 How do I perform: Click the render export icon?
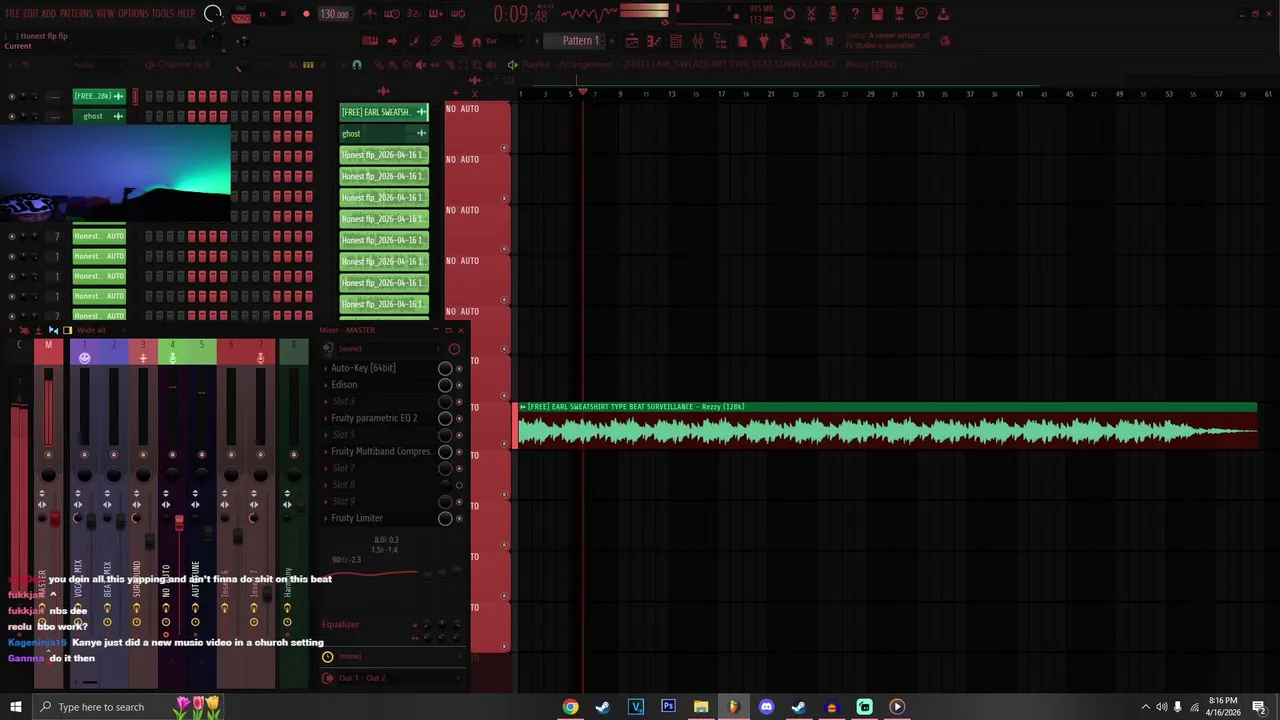click(899, 14)
